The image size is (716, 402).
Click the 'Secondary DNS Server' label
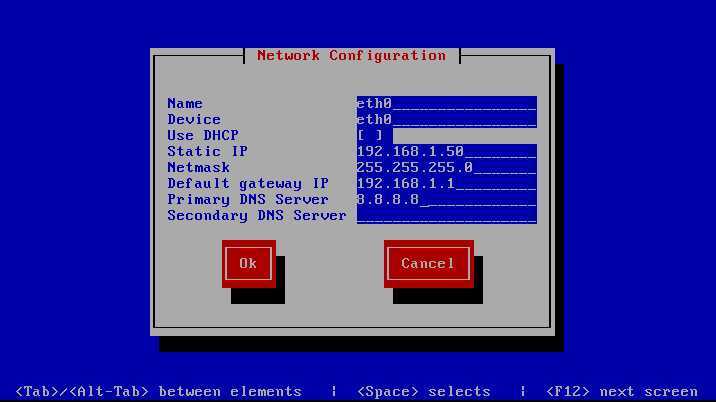(257, 216)
